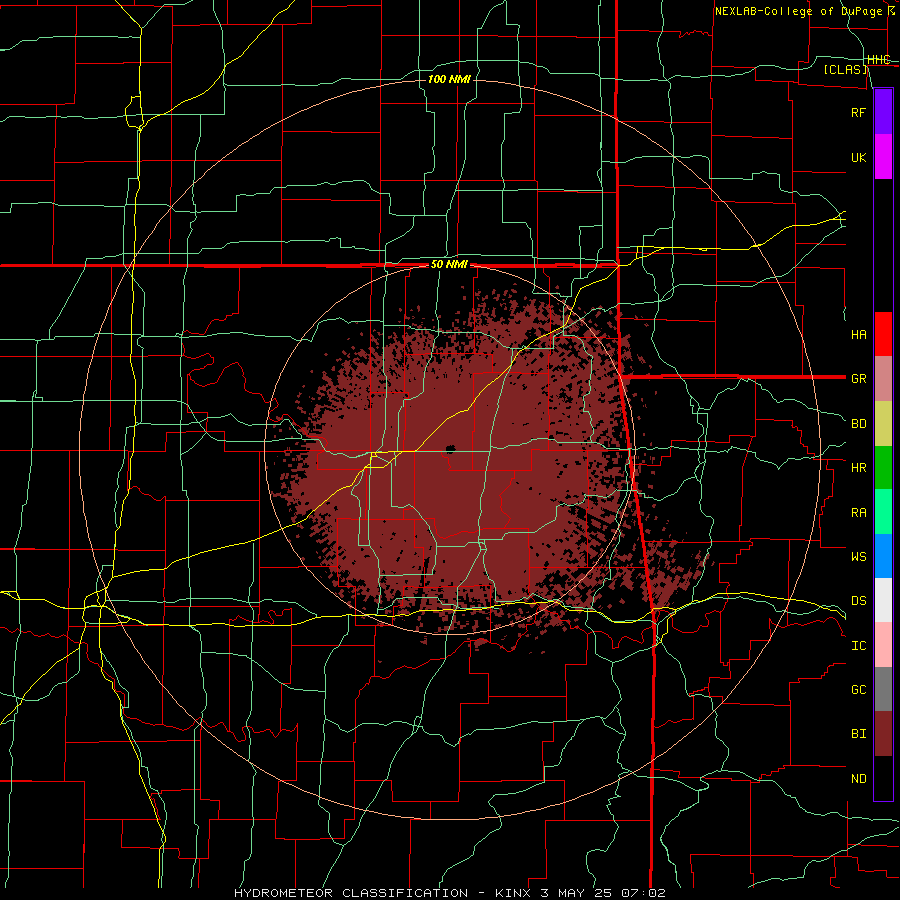Click the HR legend label
Image resolution: width=900 pixels, height=900 pixels.
point(858,468)
